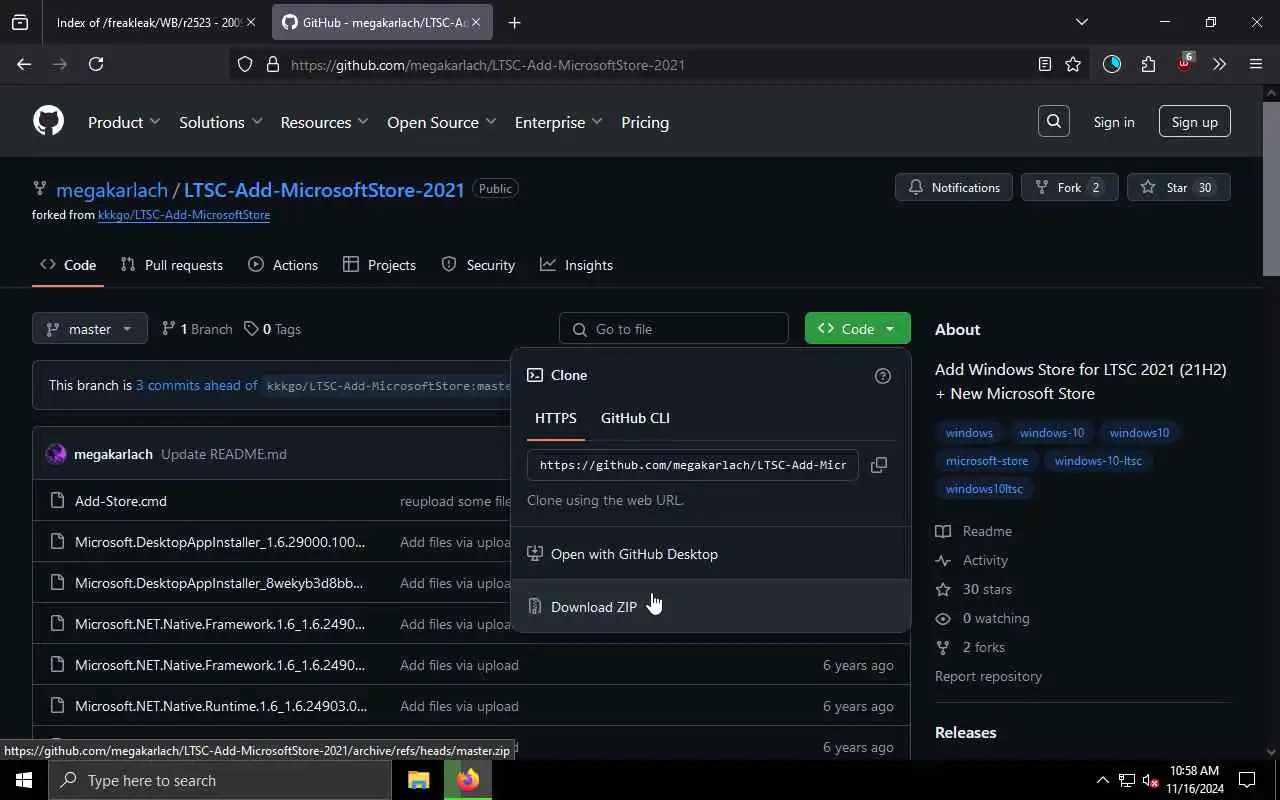Image resolution: width=1280 pixels, height=800 pixels.
Task: Choose Open with GitHub Desktop
Action: coord(710,554)
